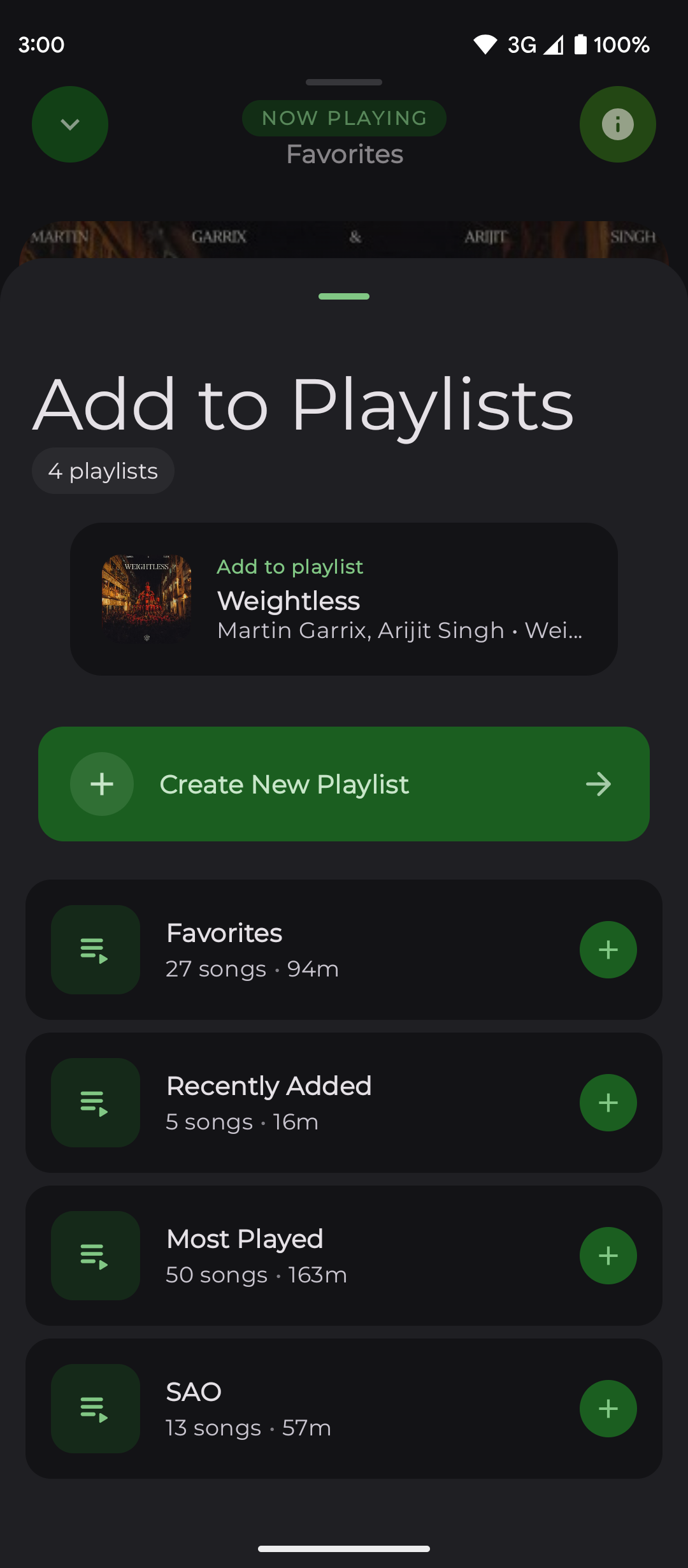Add song to Recently Added playlist
Screen dimensions: 688x1568
click(x=608, y=1103)
